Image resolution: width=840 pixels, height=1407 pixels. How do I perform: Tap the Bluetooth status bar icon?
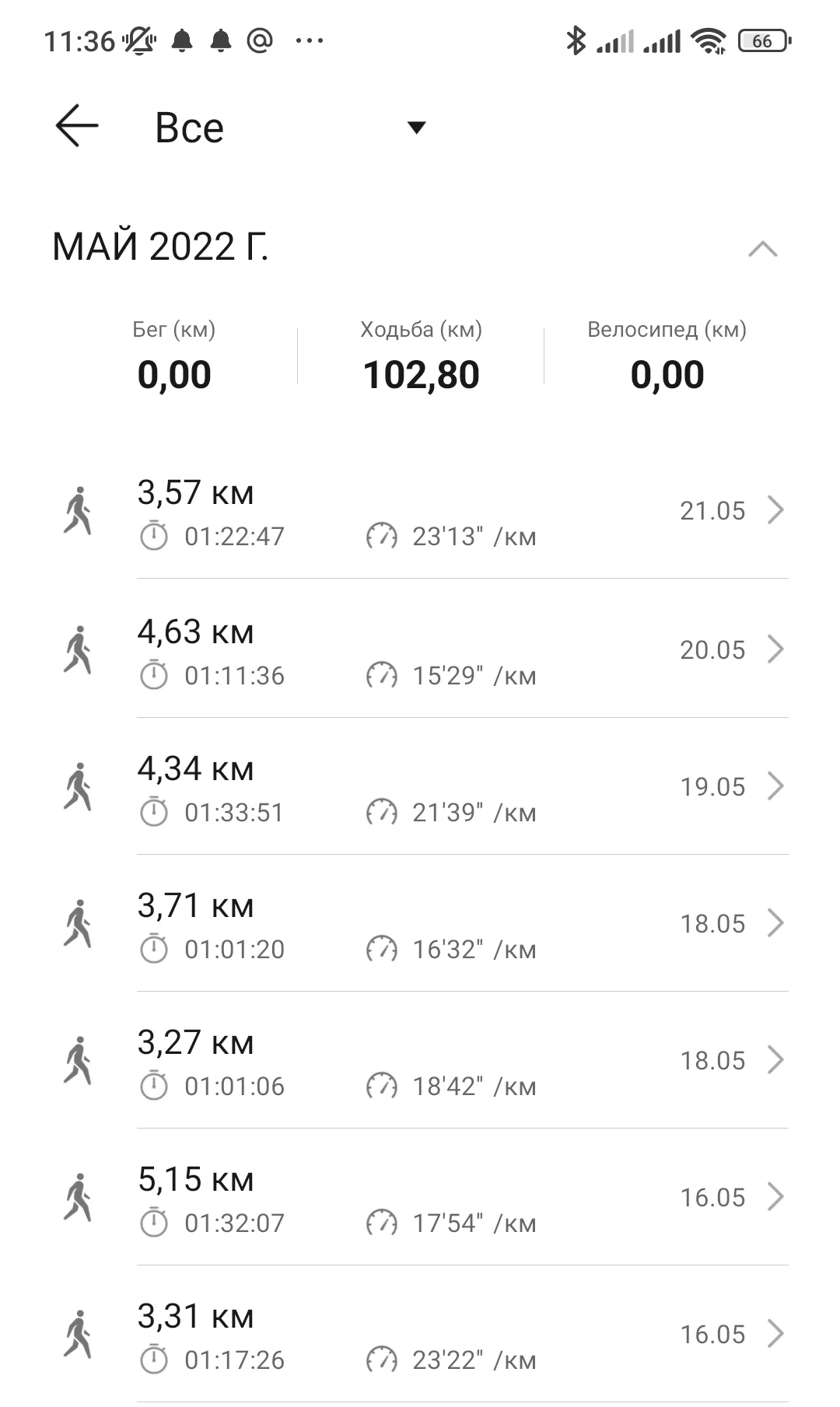pos(576,40)
